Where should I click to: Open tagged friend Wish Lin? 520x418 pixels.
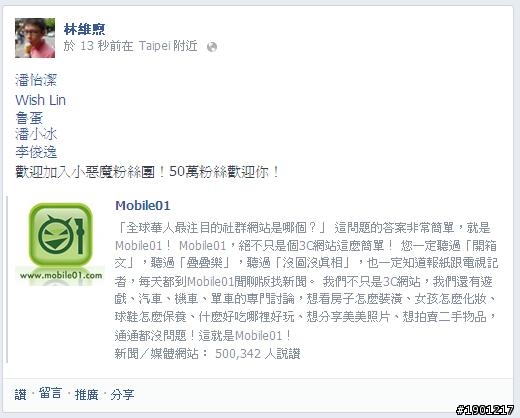coord(40,100)
